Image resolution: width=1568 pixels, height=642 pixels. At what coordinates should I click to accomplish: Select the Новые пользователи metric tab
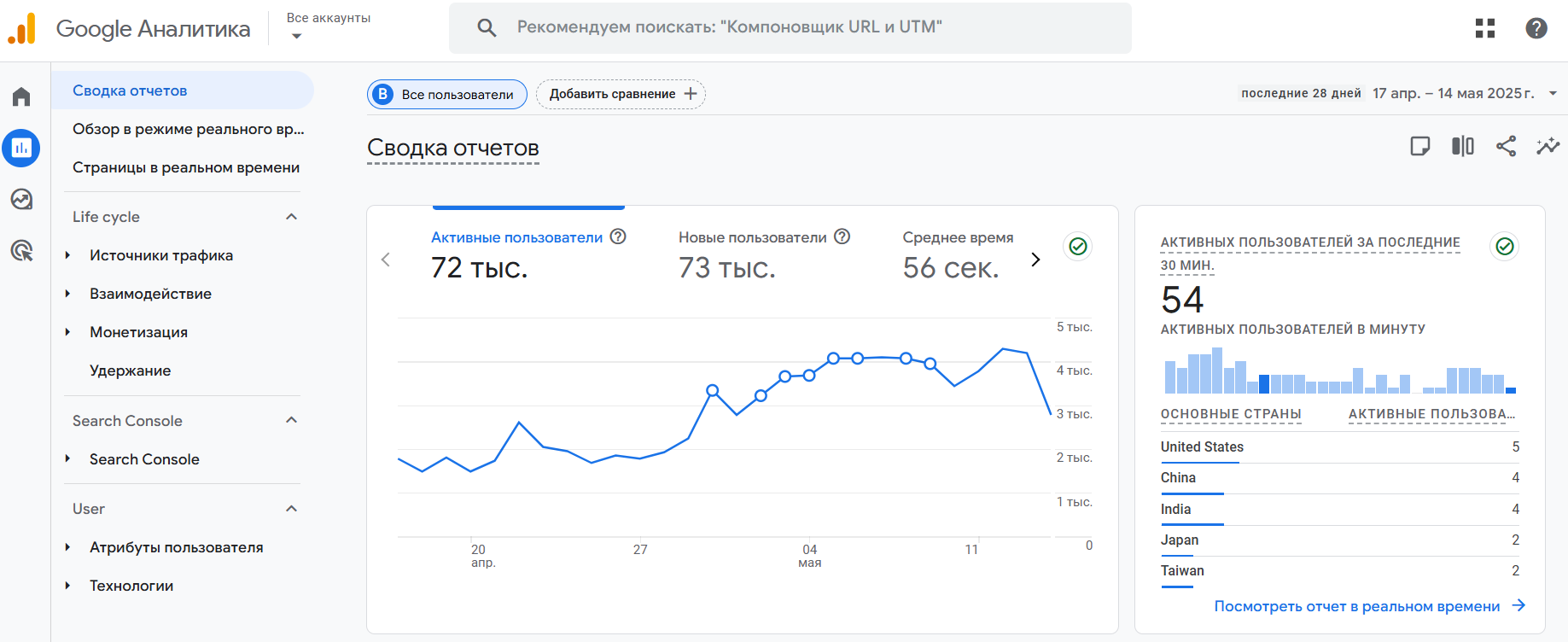point(752,237)
